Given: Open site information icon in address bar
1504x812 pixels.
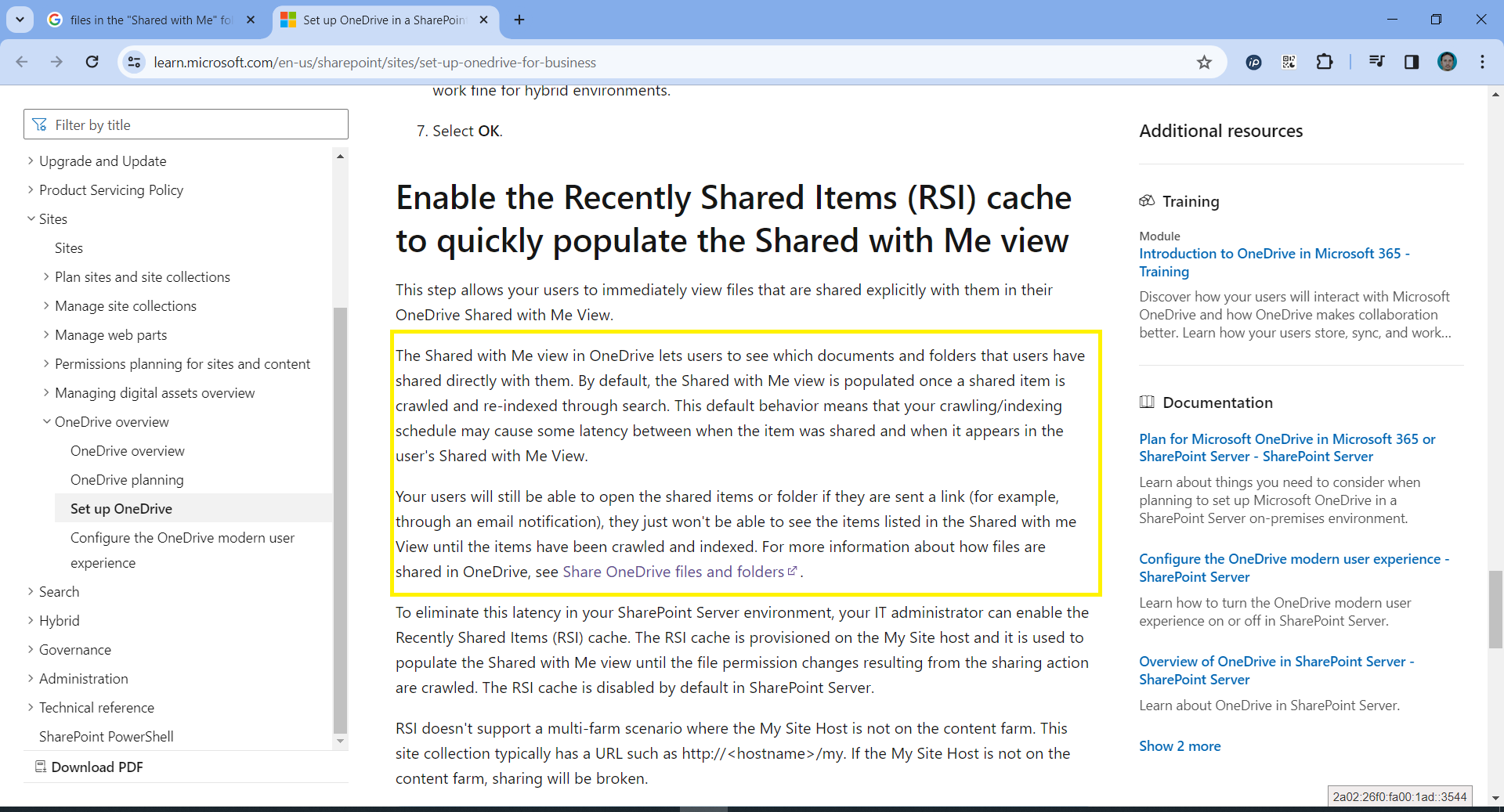Looking at the screenshot, I should click(134, 62).
